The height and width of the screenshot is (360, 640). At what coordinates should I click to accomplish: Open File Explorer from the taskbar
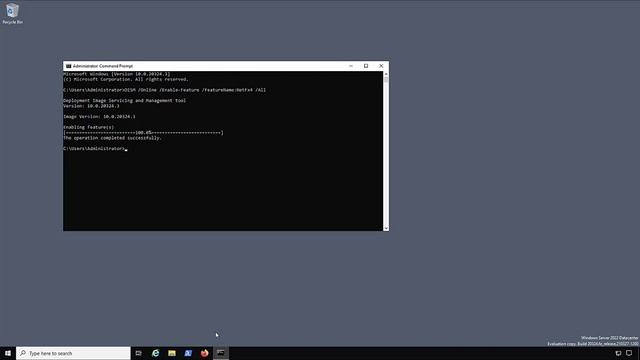[172, 353]
